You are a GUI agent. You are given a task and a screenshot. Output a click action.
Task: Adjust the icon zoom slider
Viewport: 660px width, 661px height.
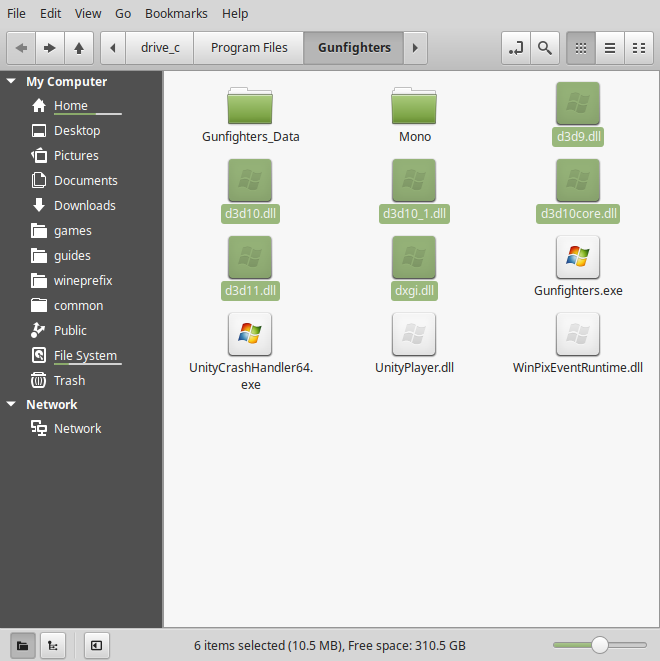pos(600,645)
